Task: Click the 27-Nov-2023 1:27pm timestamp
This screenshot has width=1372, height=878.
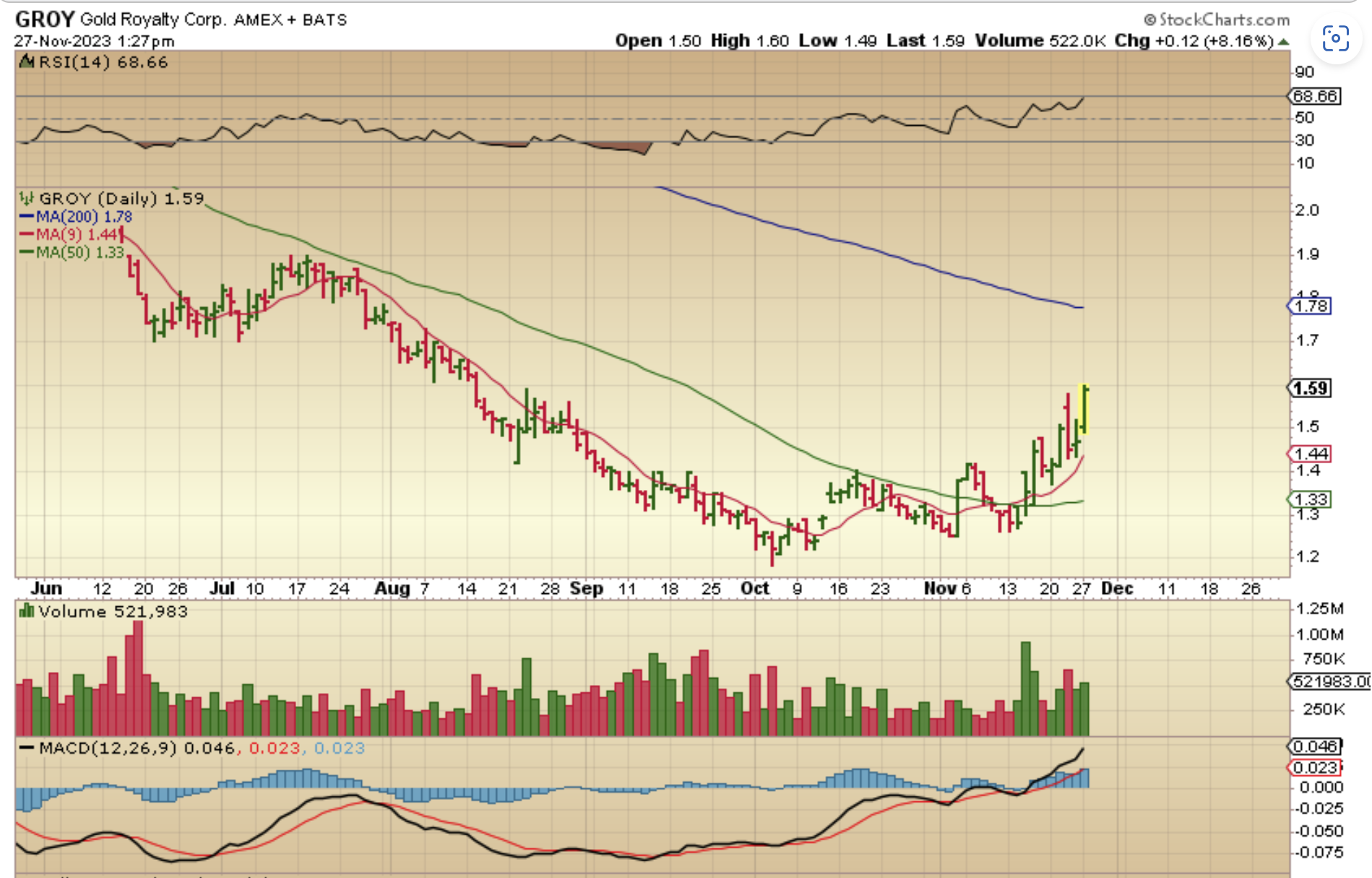Action: coord(94,41)
